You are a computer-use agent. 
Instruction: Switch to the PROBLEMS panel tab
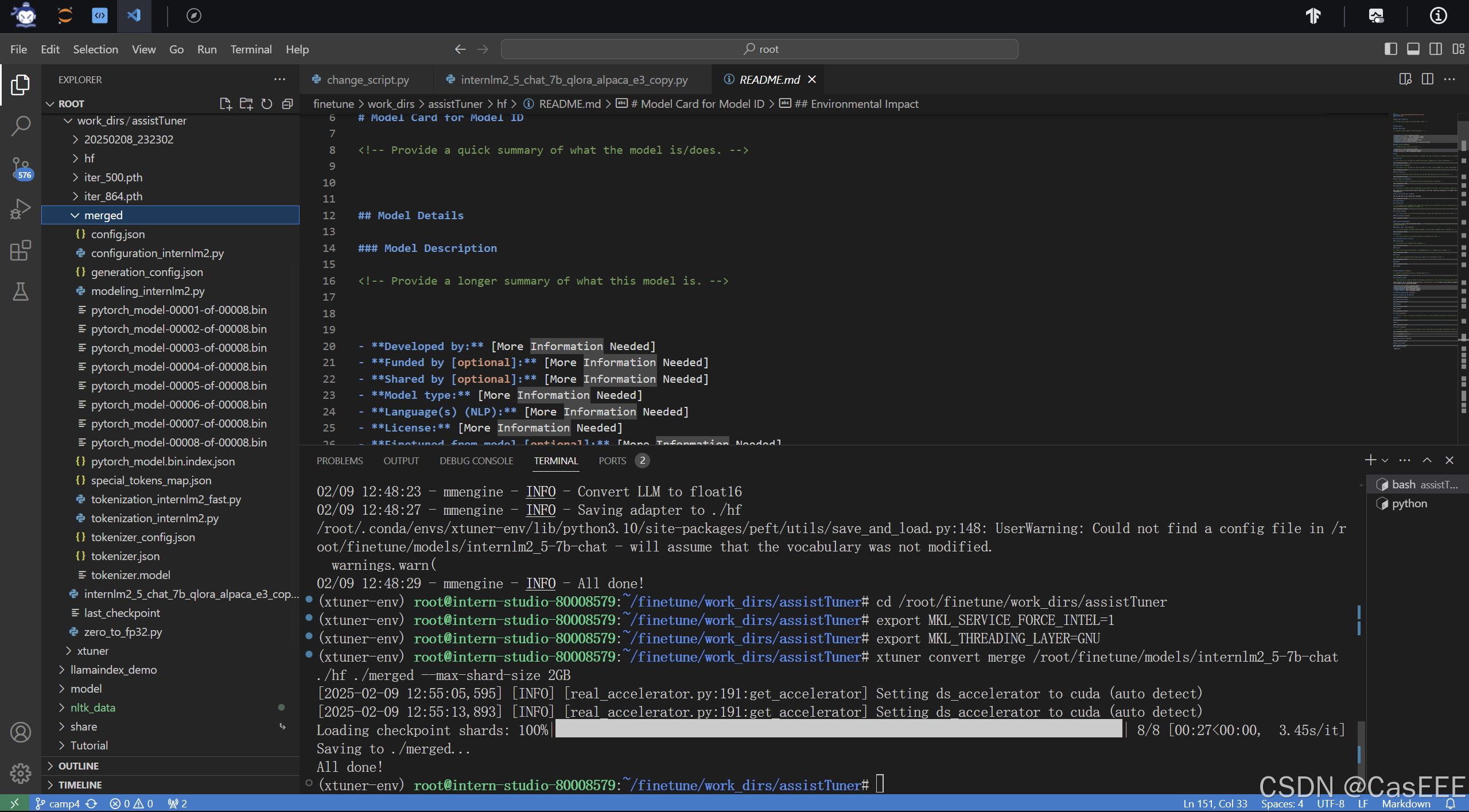[x=340, y=461]
